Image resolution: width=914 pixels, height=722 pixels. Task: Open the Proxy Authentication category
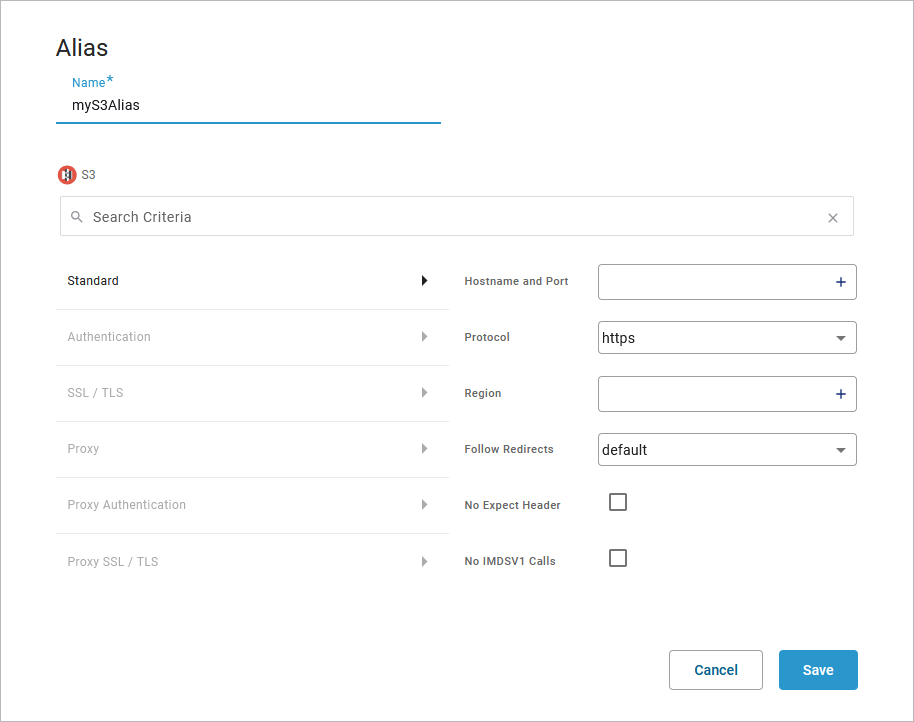tap(126, 505)
